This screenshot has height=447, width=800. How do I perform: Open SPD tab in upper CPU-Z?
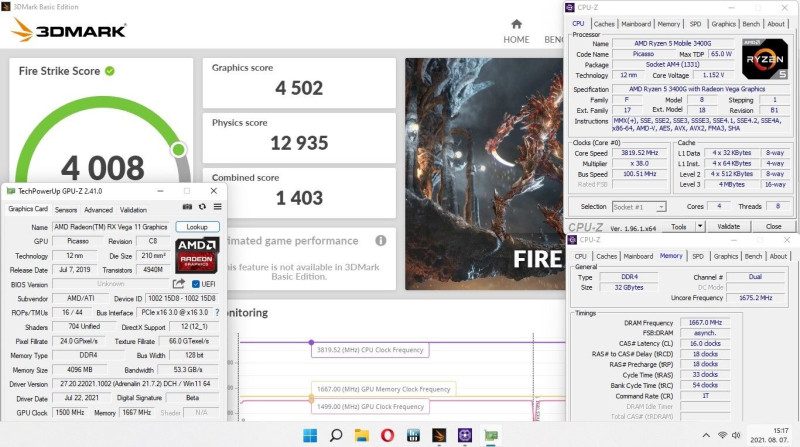[695, 24]
